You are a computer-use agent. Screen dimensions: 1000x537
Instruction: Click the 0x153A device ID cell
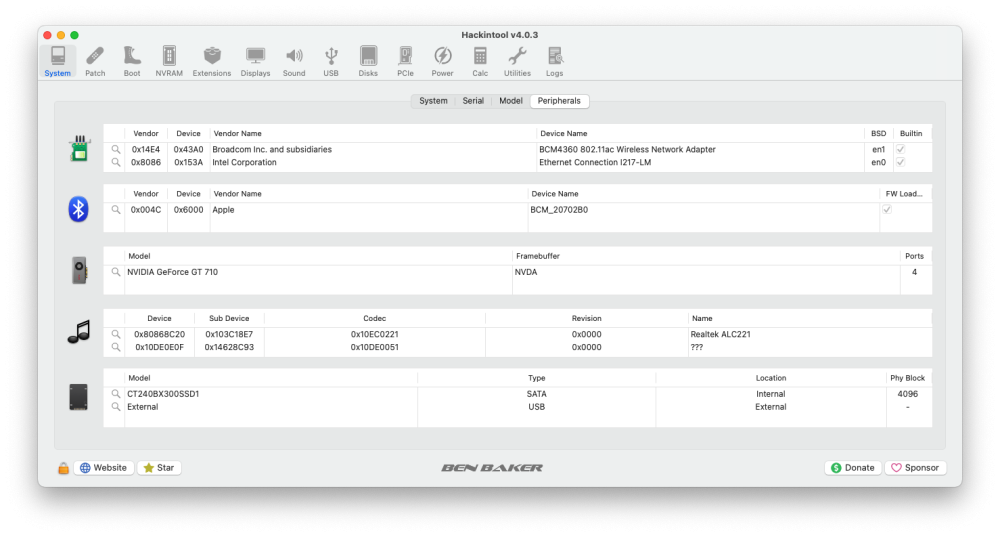click(x=188, y=162)
